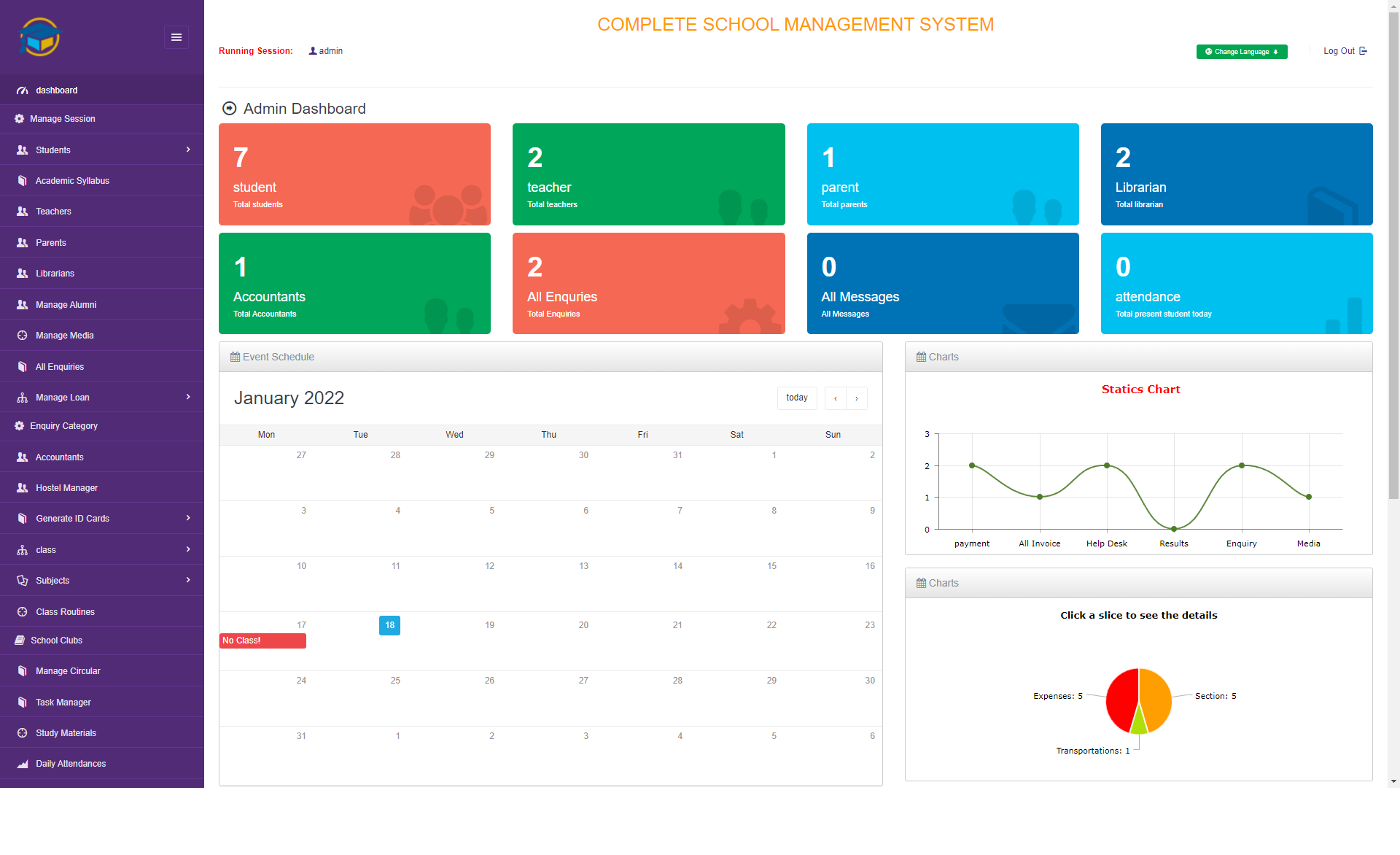Open Parents from the sidebar icon
The height and width of the screenshot is (855, 1400).
21,242
